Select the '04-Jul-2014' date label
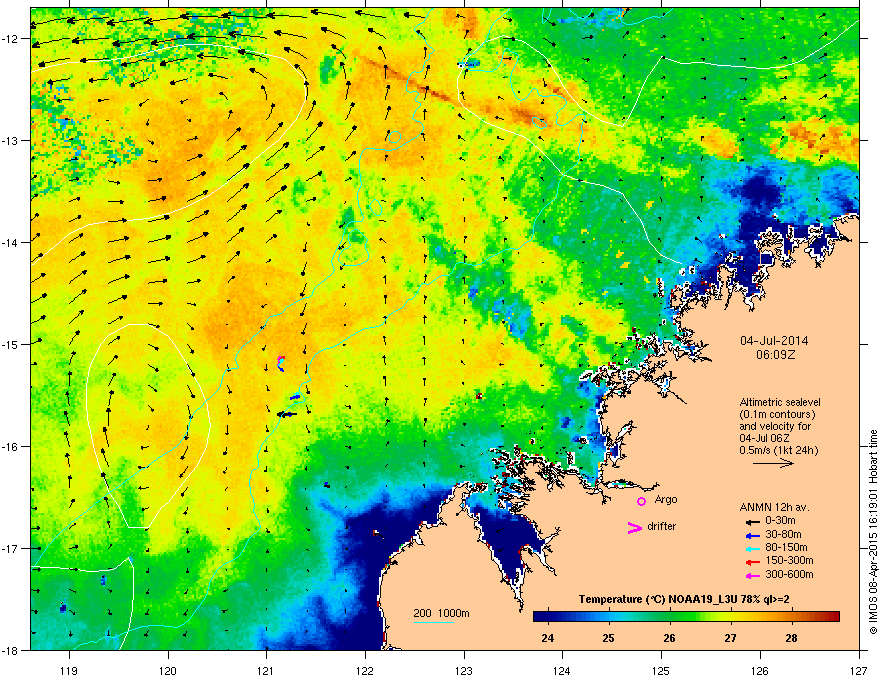The image size is (880, 680). tap(774, 341)
